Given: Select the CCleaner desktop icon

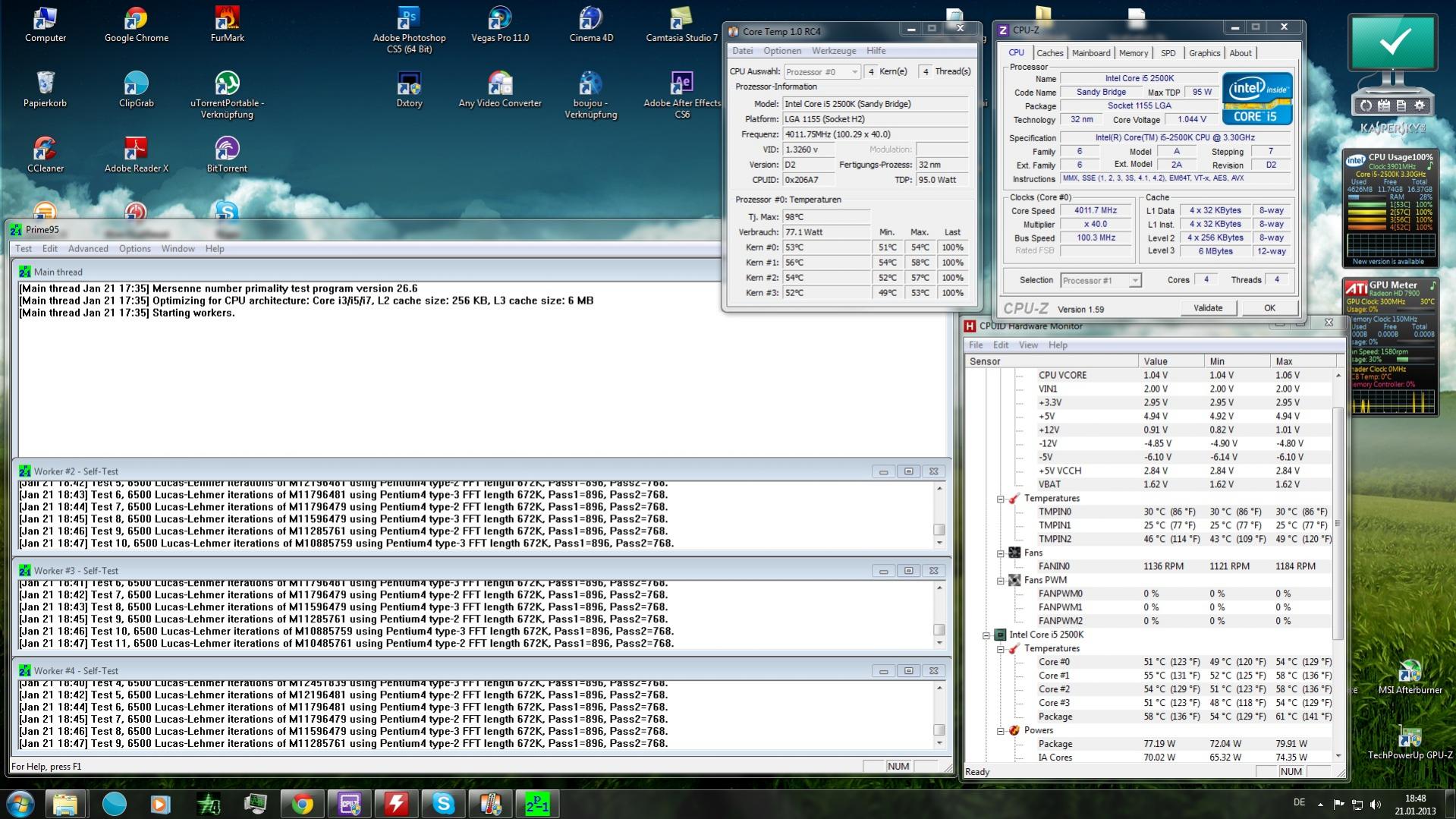Looking at the screenshot, I should coord(45,155).
